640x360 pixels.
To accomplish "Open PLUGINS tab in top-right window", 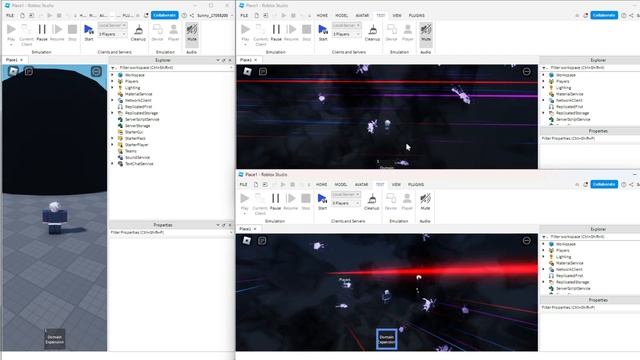I will click(x=417, y=16).
